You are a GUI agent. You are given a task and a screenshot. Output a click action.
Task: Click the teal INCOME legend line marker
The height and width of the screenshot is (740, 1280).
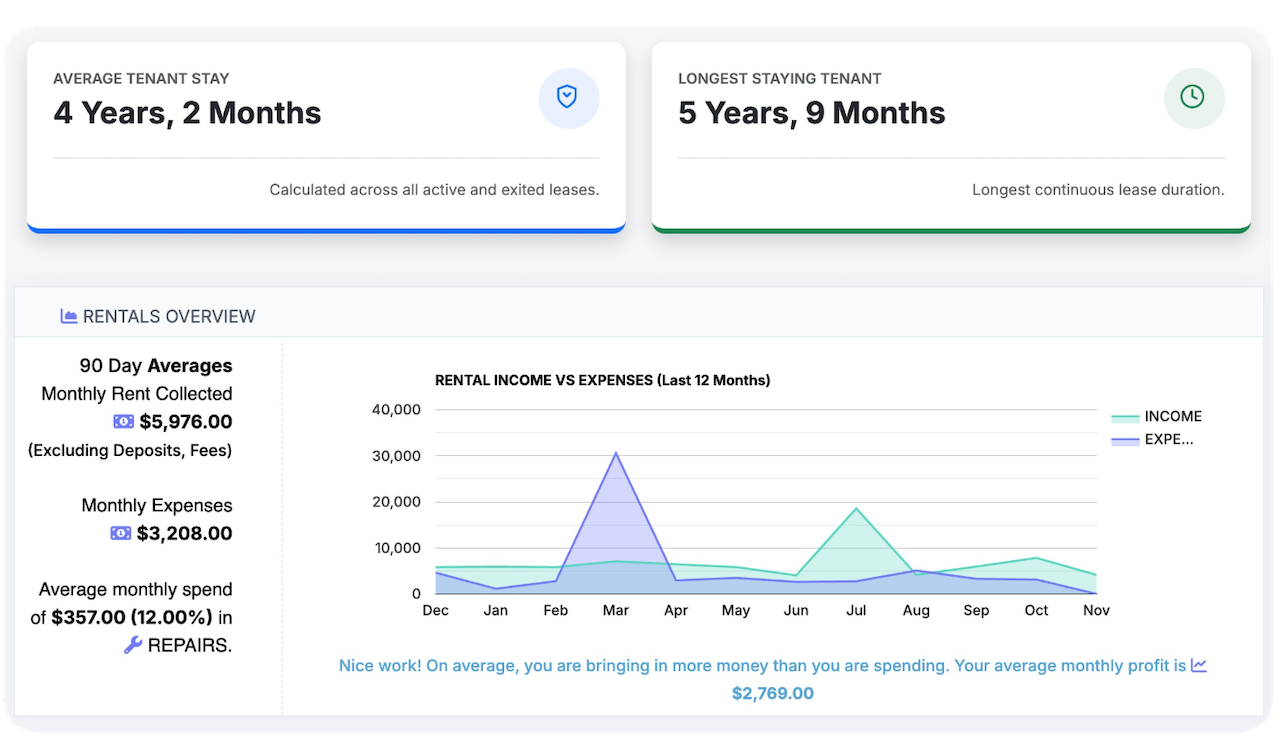1127,416
